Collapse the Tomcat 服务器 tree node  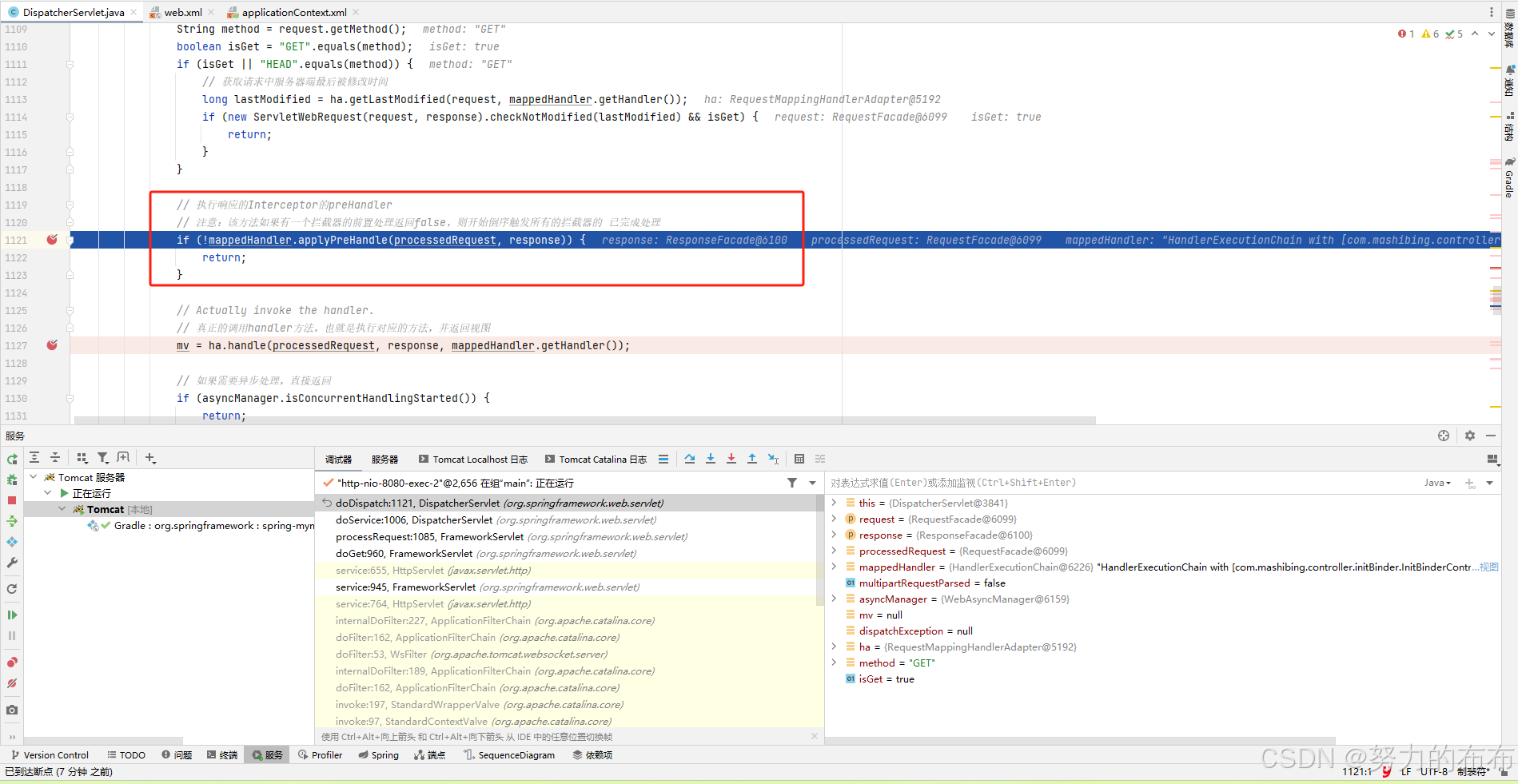(x=34, y=477)
